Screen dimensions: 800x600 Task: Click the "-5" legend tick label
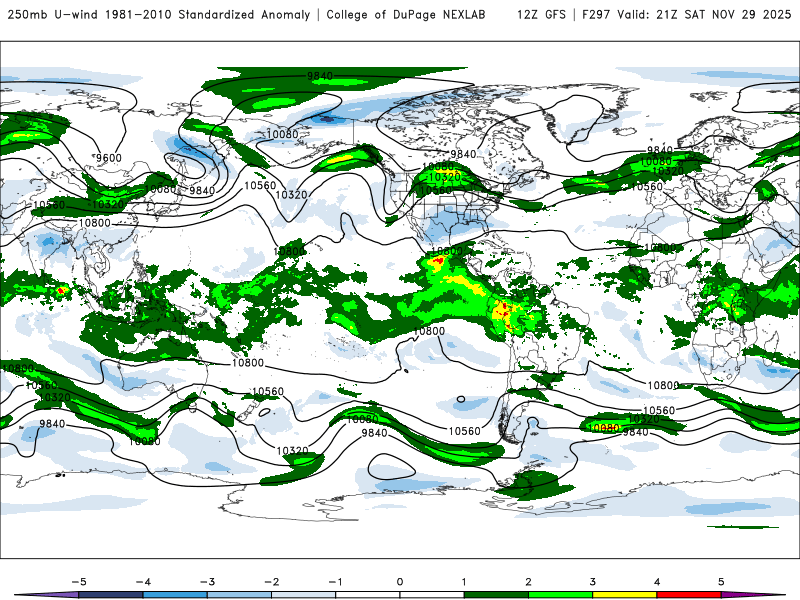point(79,582)
